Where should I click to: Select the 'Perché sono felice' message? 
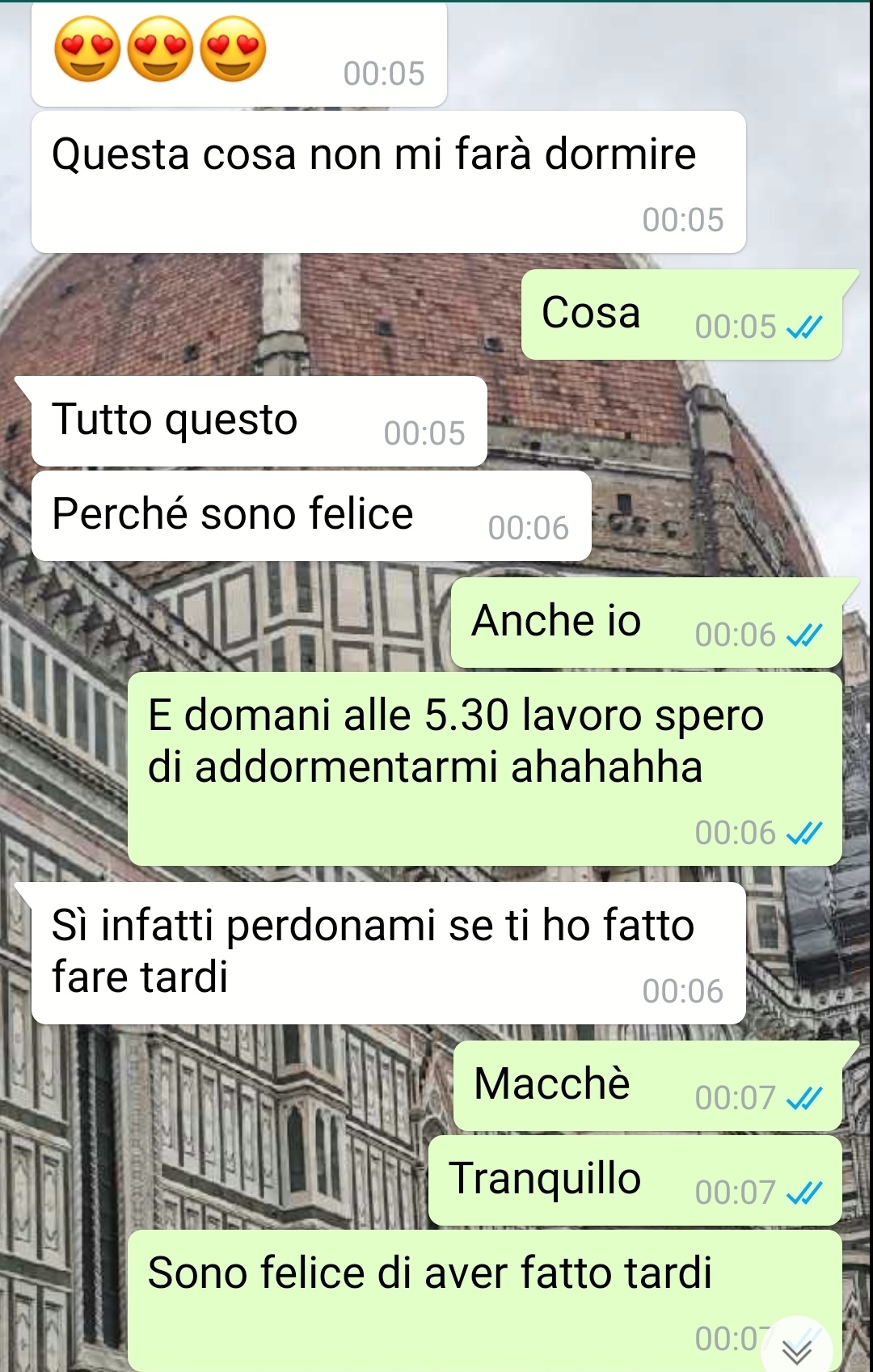coord(311,516)
